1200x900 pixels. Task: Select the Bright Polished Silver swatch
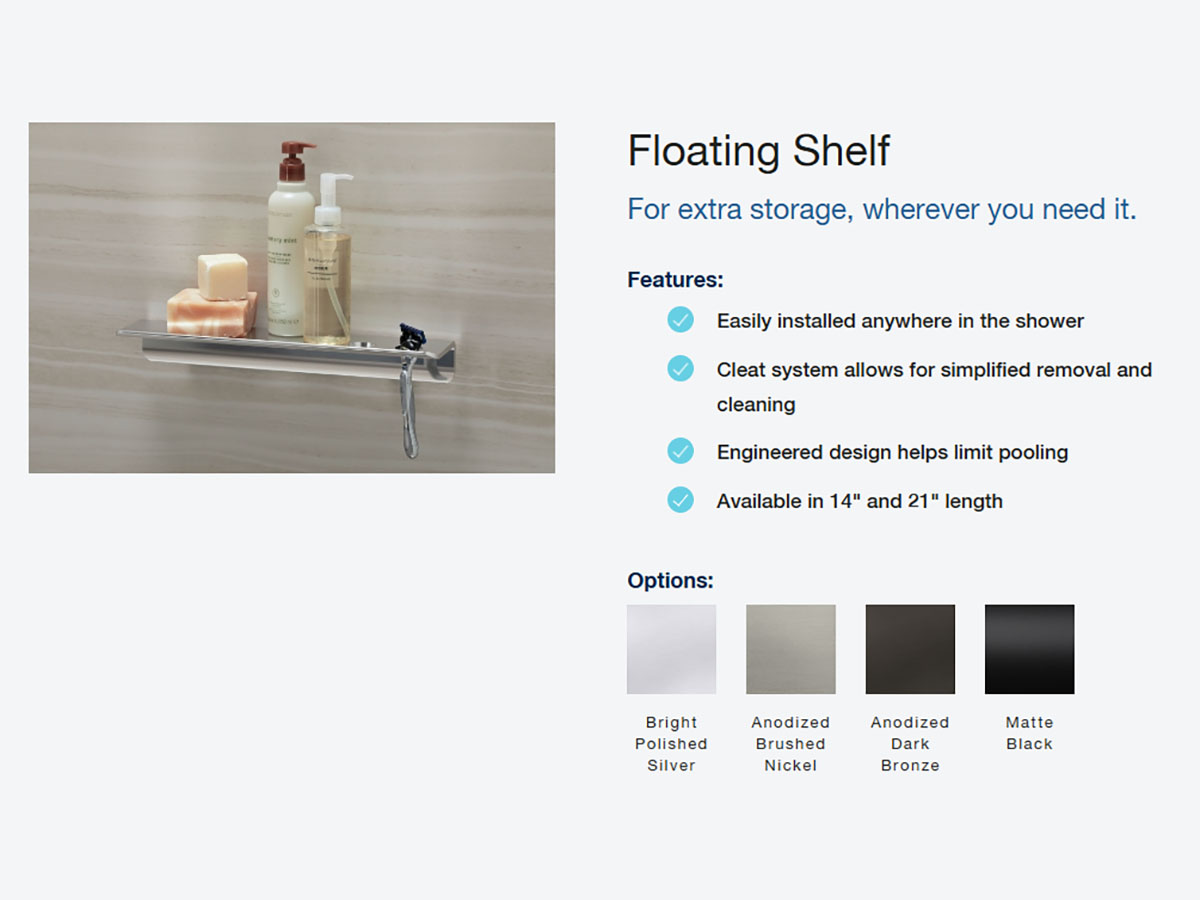pos(671,649)
